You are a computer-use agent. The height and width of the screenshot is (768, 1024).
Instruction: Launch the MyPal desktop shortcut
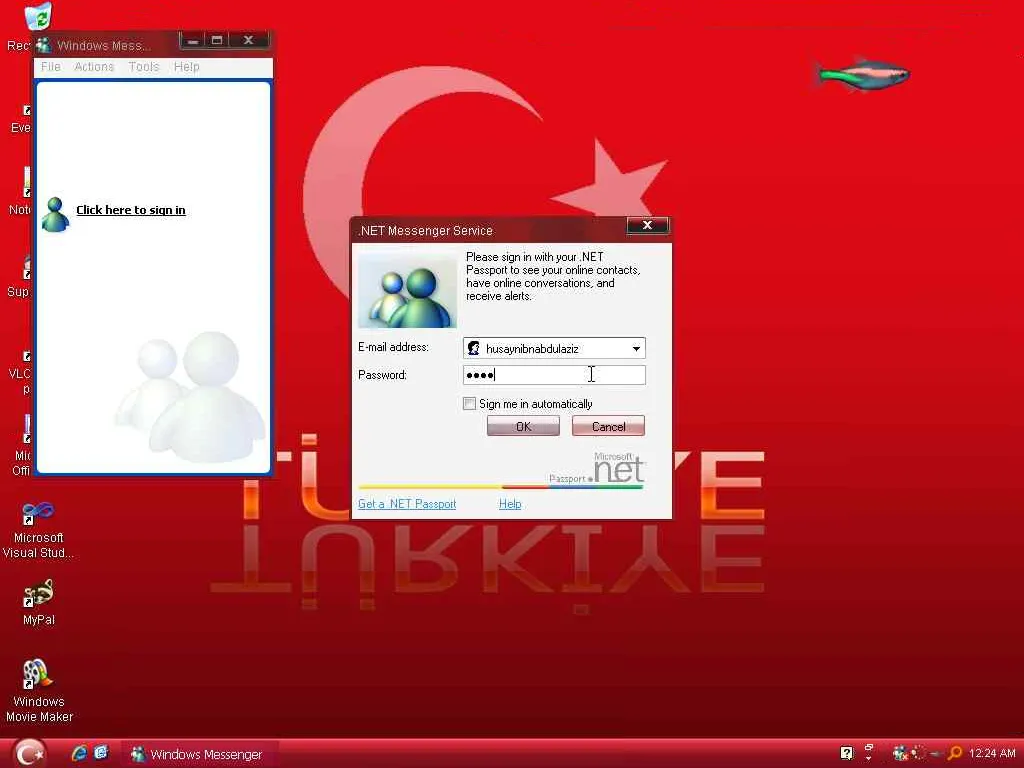[x=38, y=603]
